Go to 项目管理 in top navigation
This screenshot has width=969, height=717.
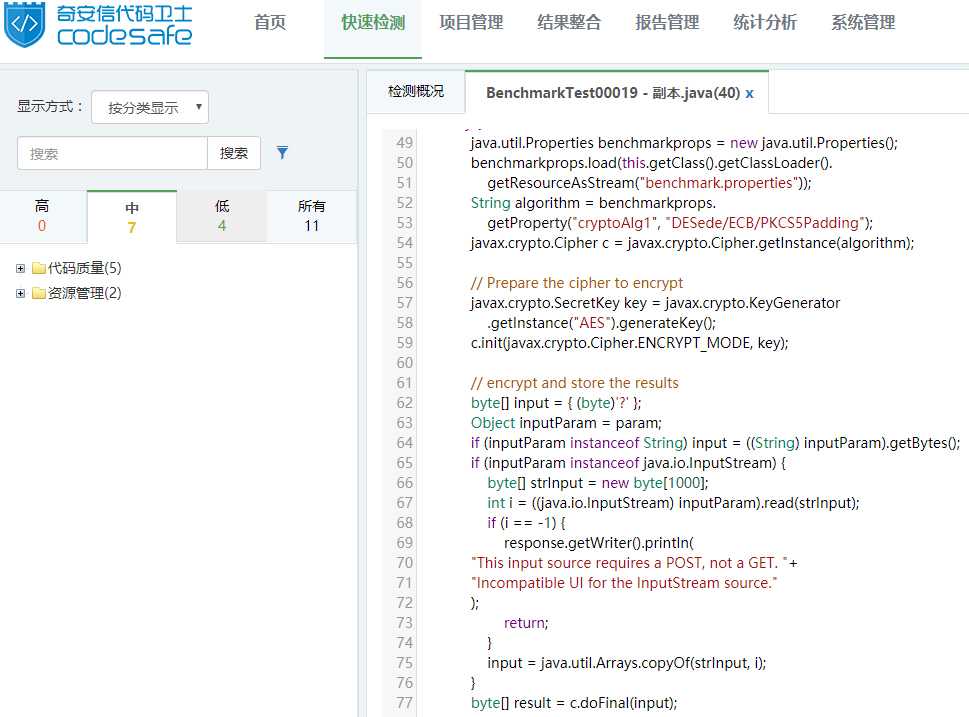pyautogui.click(x=471, y=23)
